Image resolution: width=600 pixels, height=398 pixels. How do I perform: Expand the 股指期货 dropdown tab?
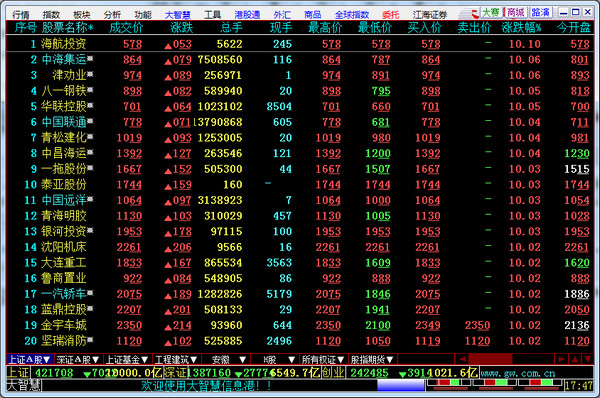click(x=372, y=359)
